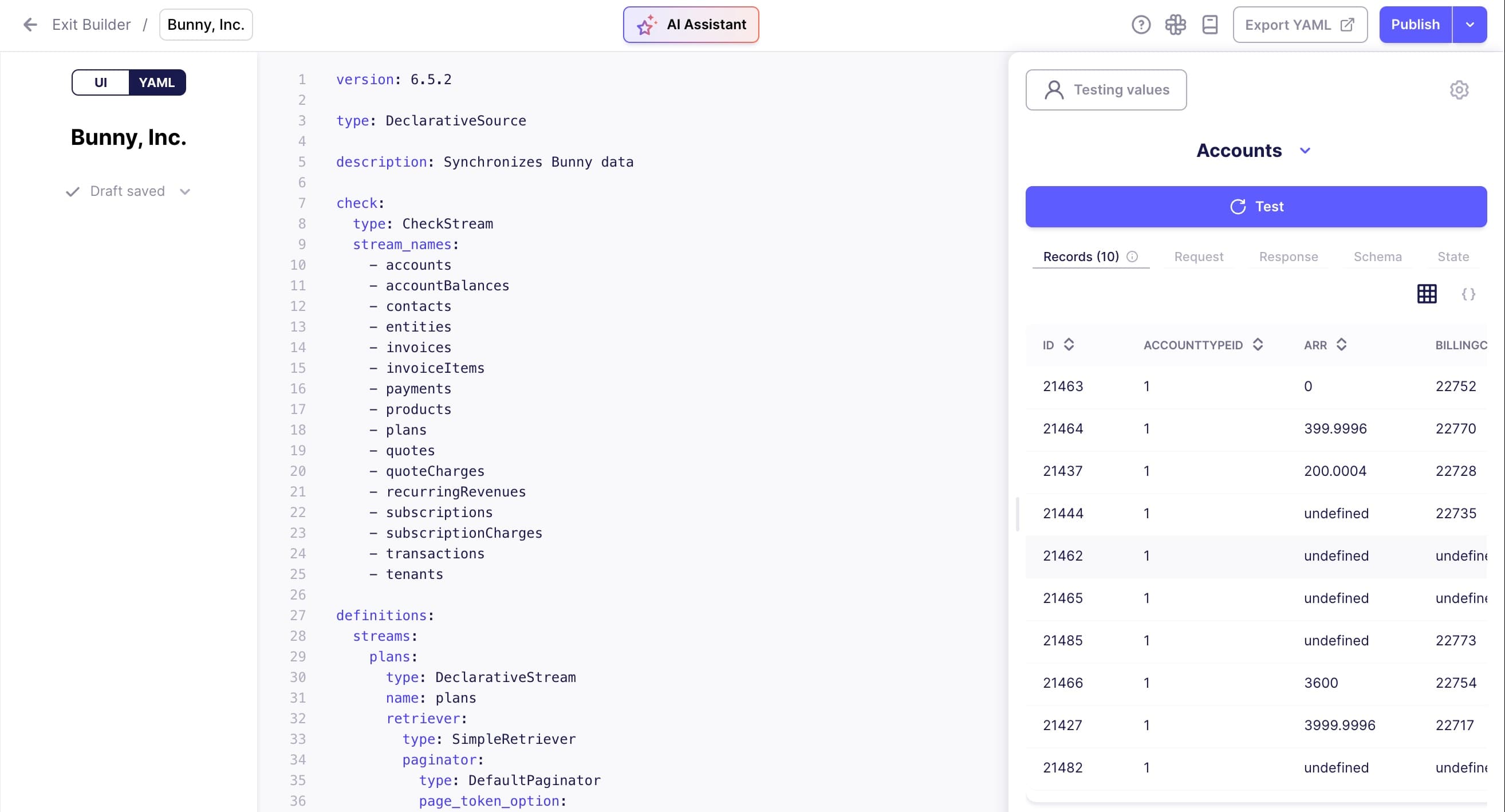Switch editor to UI mode
Screen dimensions: 1505x812
100,82
